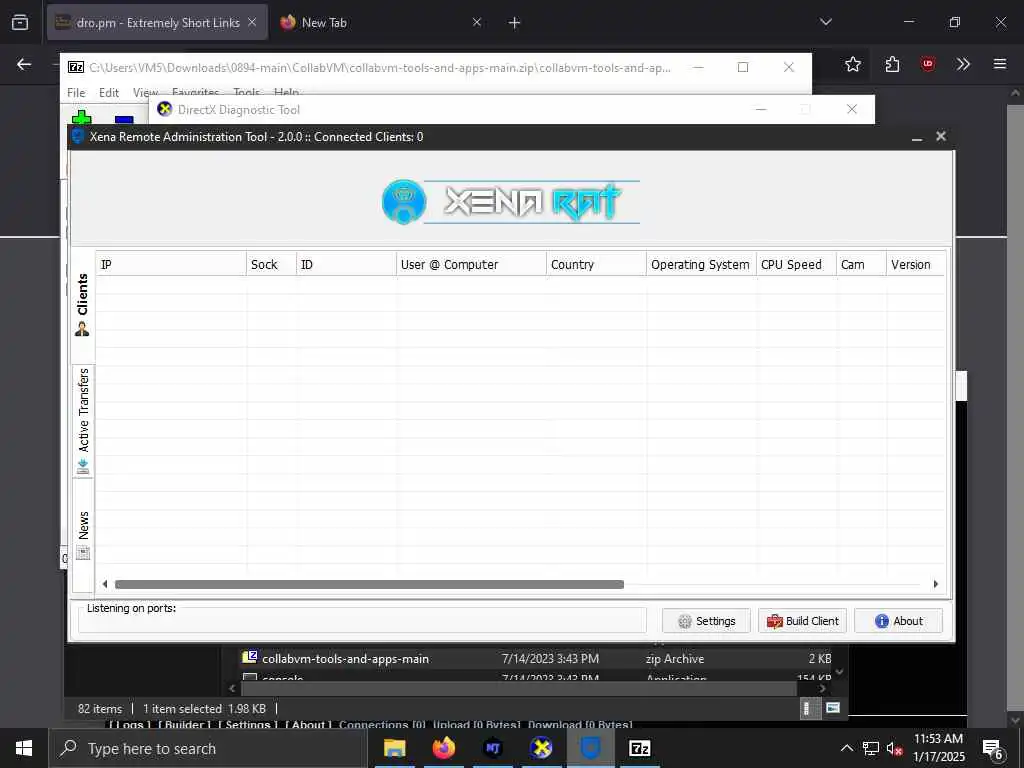Click the Xena RAT taskbar icon
This screenshot has height=768, width=1024.
(590, 748)
